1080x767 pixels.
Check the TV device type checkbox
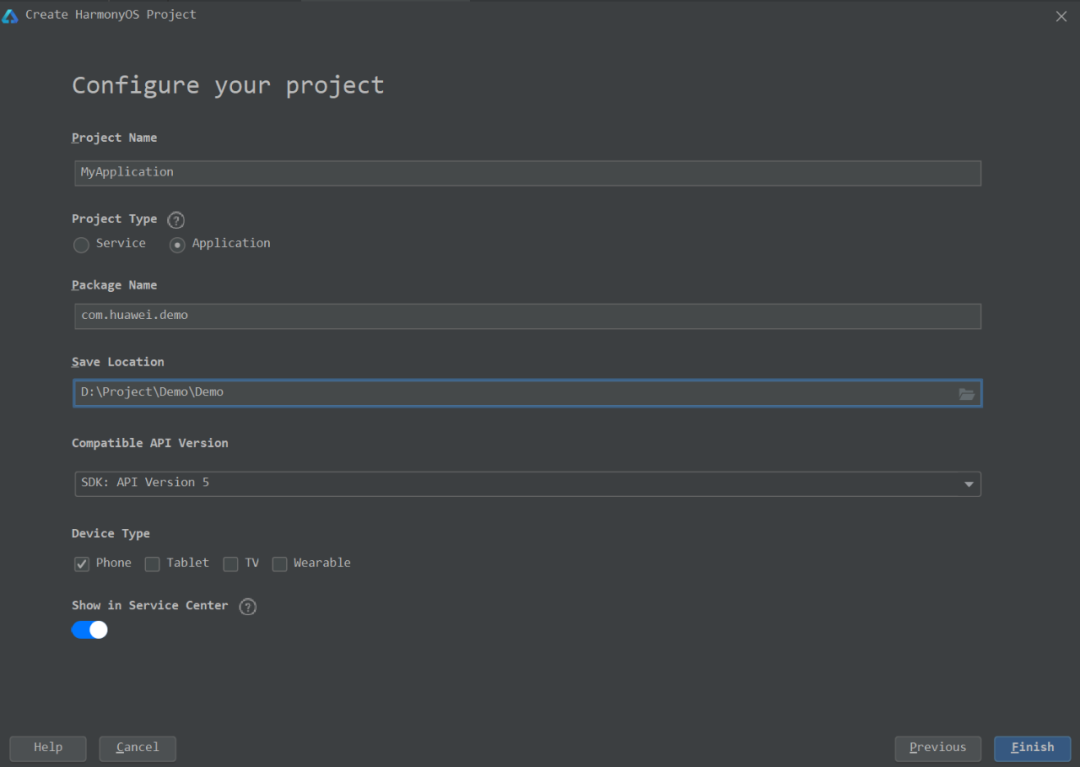(230, 564)
